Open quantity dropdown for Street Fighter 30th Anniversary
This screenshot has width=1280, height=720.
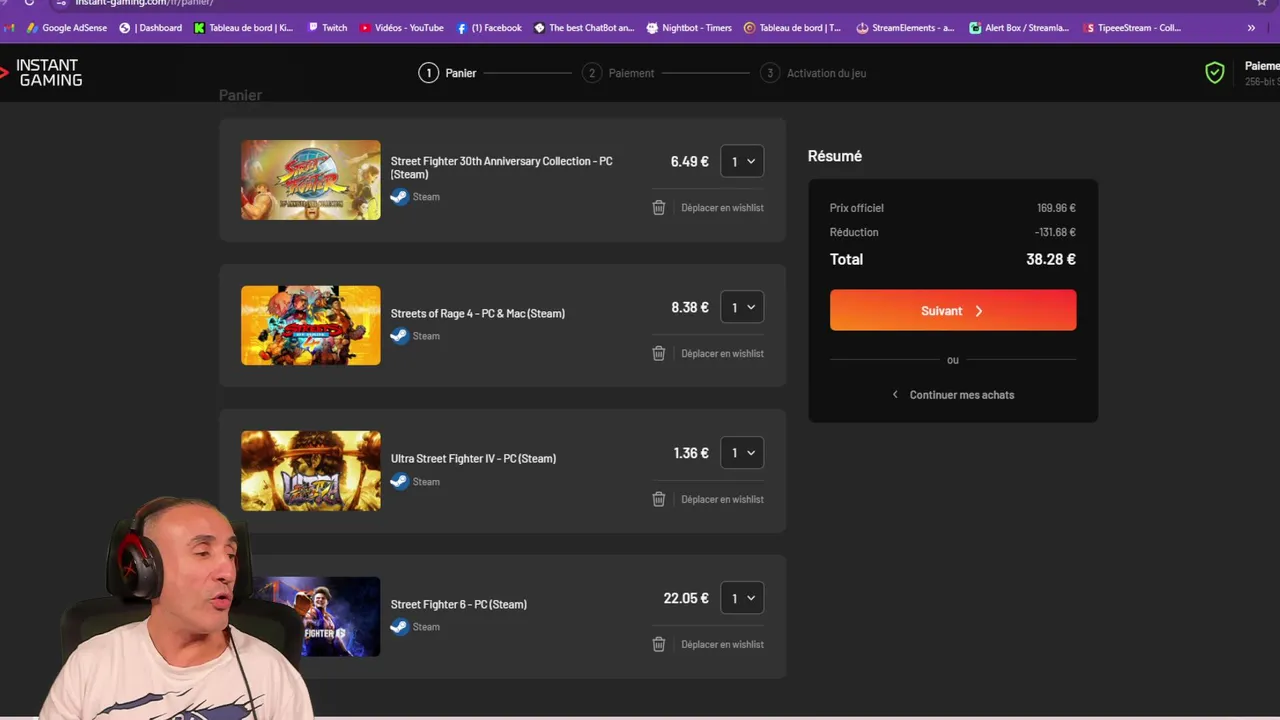742,161
